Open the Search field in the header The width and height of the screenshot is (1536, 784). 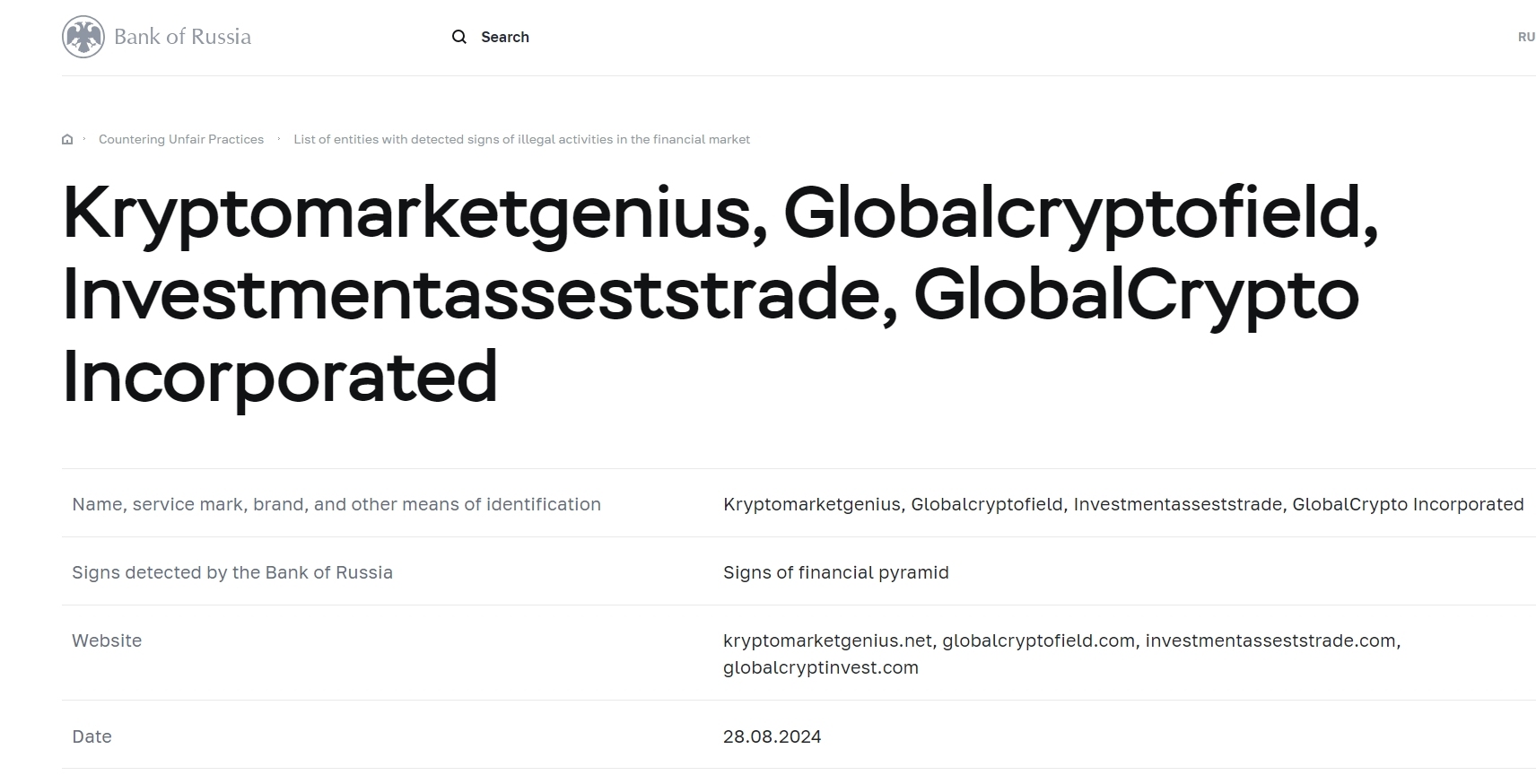(504, 37)
